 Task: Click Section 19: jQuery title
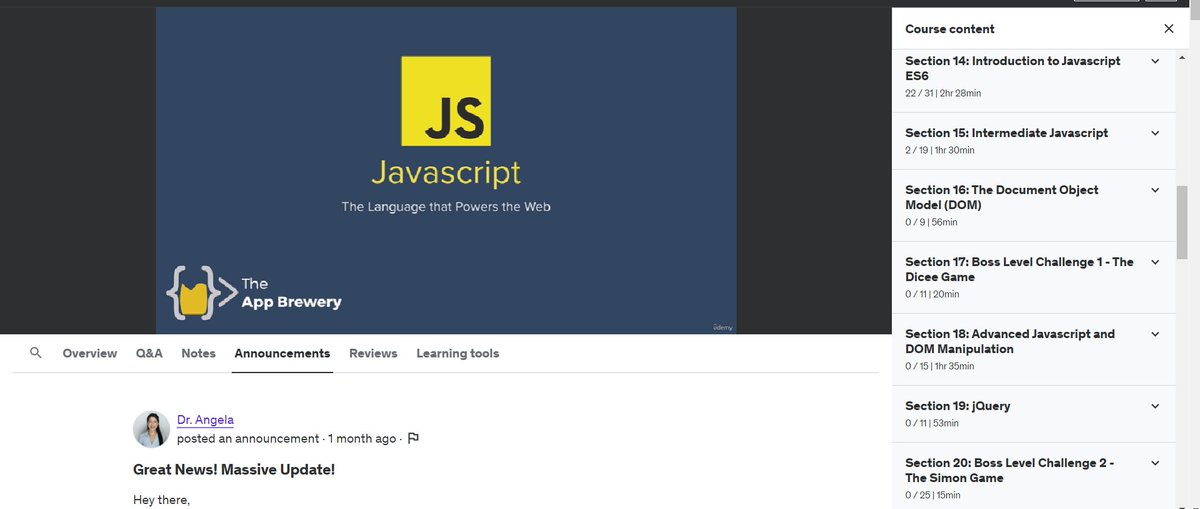(958, 406)
